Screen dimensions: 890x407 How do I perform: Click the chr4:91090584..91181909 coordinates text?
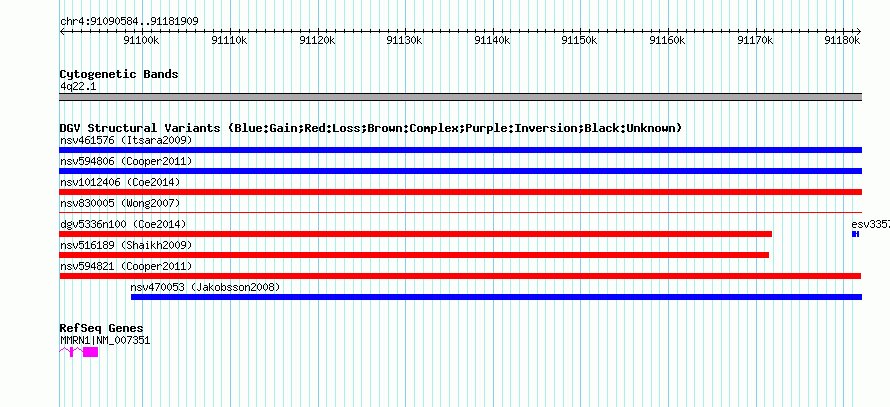pyautogui.click(x=129, y=22)
